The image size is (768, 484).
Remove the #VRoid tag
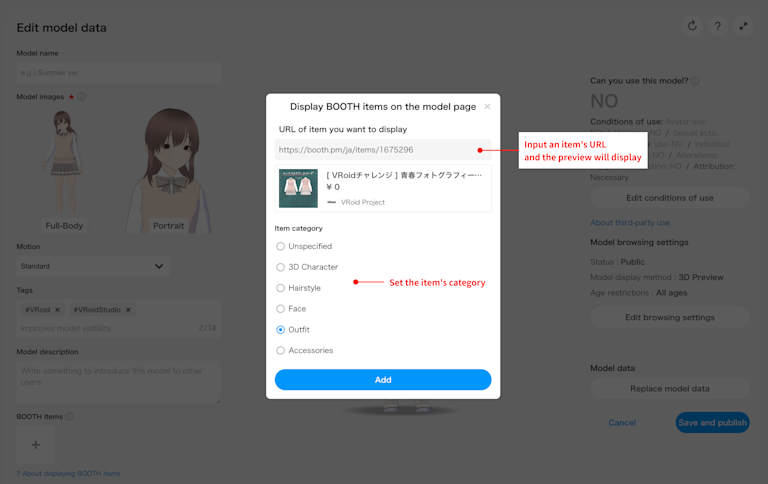pos(57,310)
